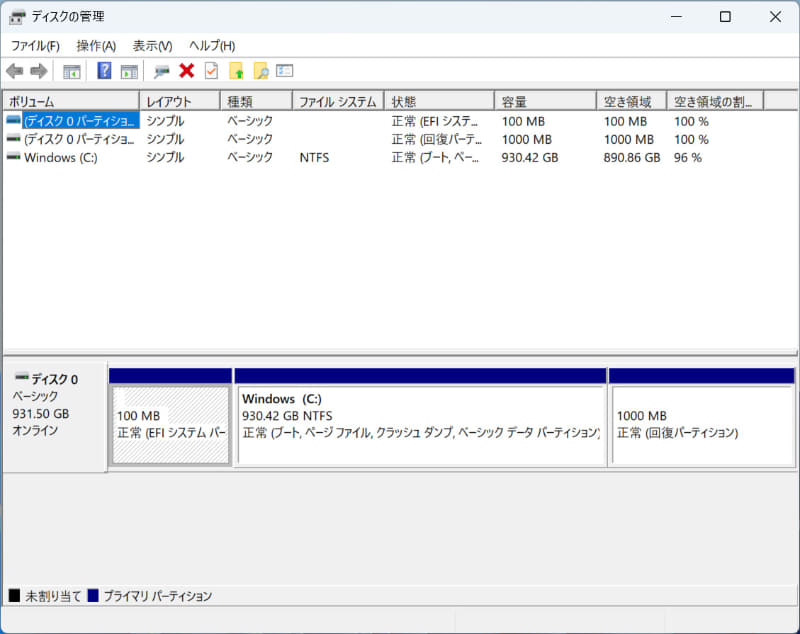Click the folder with magnifier toolbar icon

click(x=259, y=70)
